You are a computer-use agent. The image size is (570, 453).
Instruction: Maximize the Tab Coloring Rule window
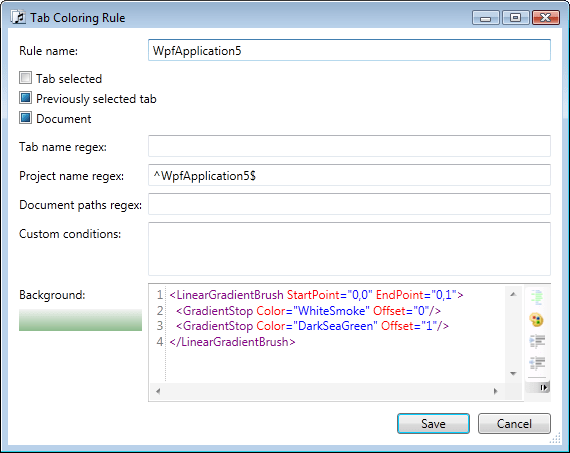(x=515, y=17)
